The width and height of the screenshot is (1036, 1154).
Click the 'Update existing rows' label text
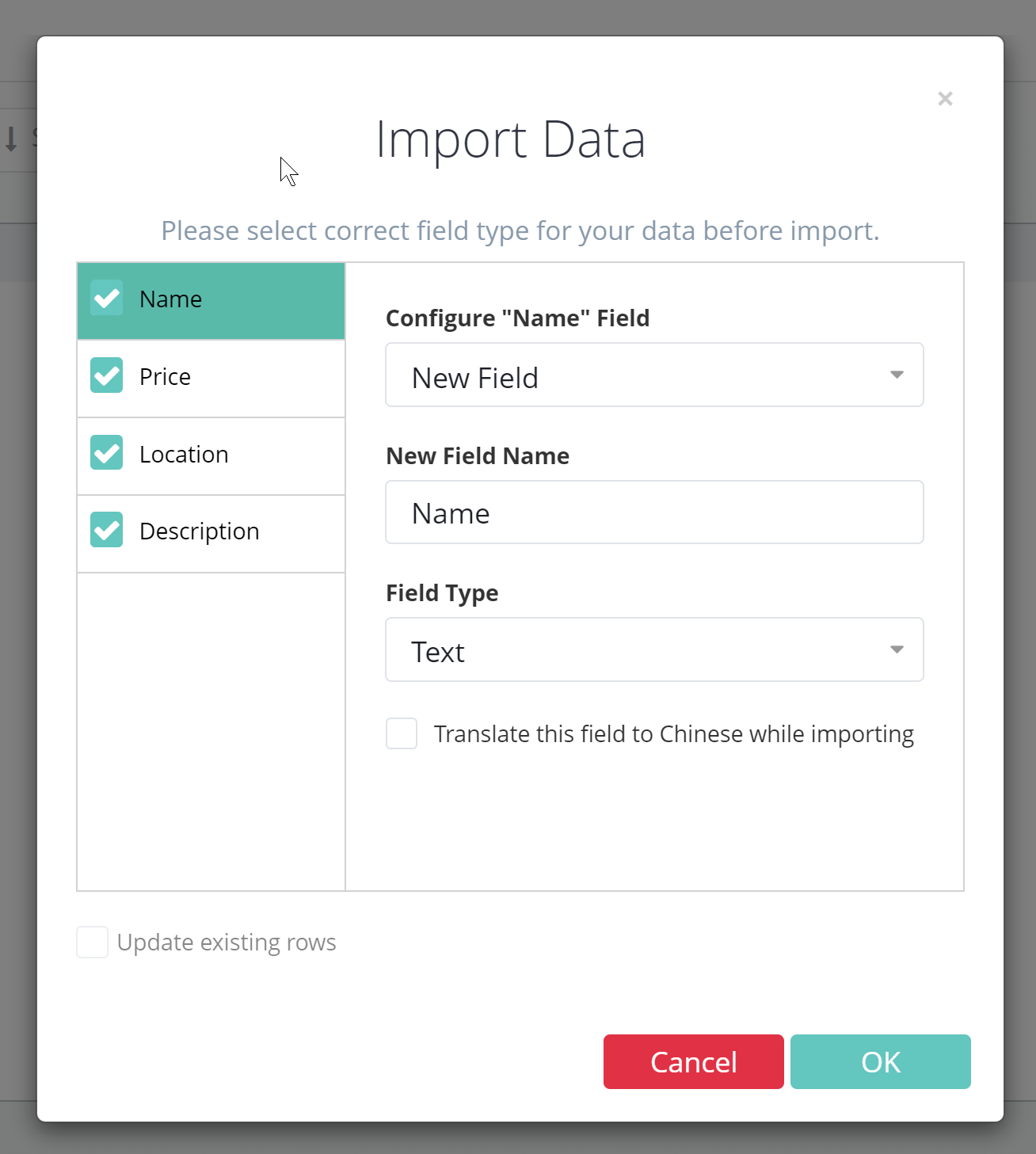coord(227,943)
